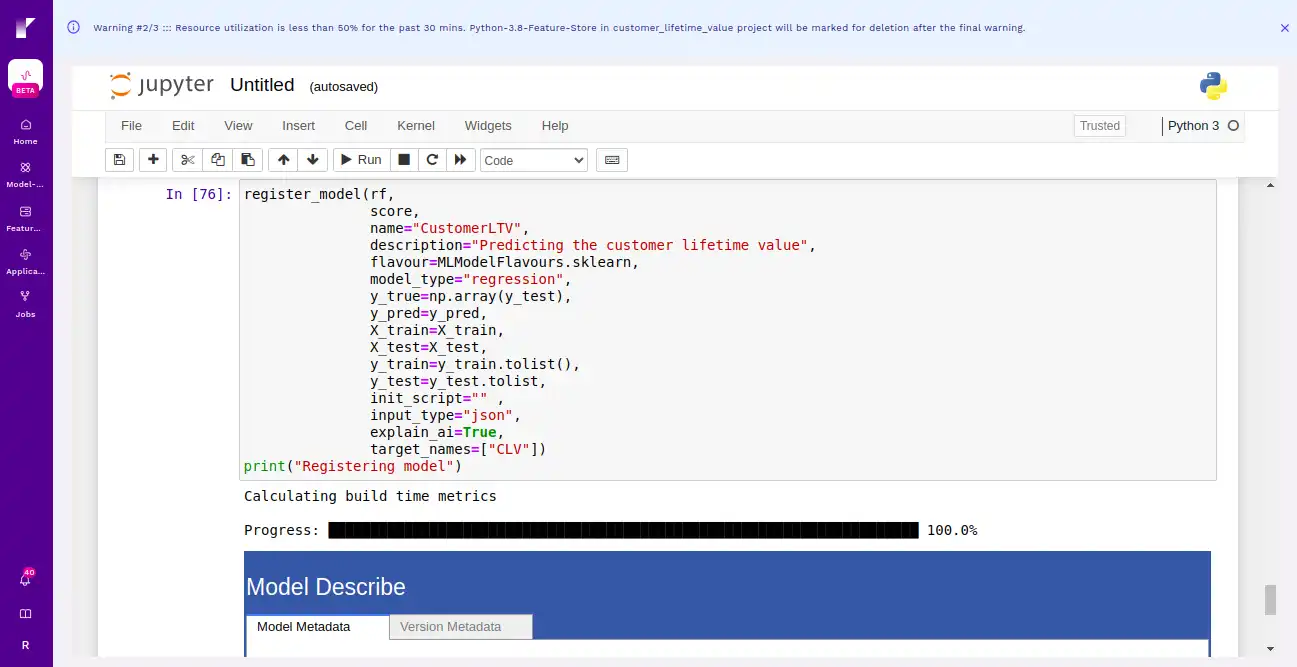The height and width of the screenshot is (667, 1297).
Task: Move the selected cell up with the arrow
Action: [x=283, y=160]
